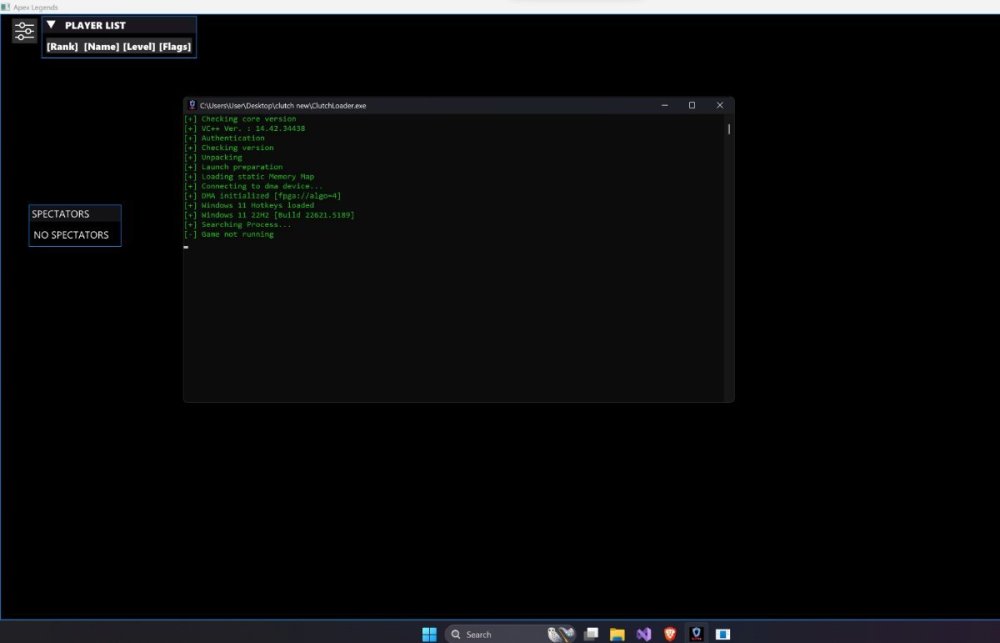Click the ClutchLoader console title bar icon
1000x643 pixels.
192,105
